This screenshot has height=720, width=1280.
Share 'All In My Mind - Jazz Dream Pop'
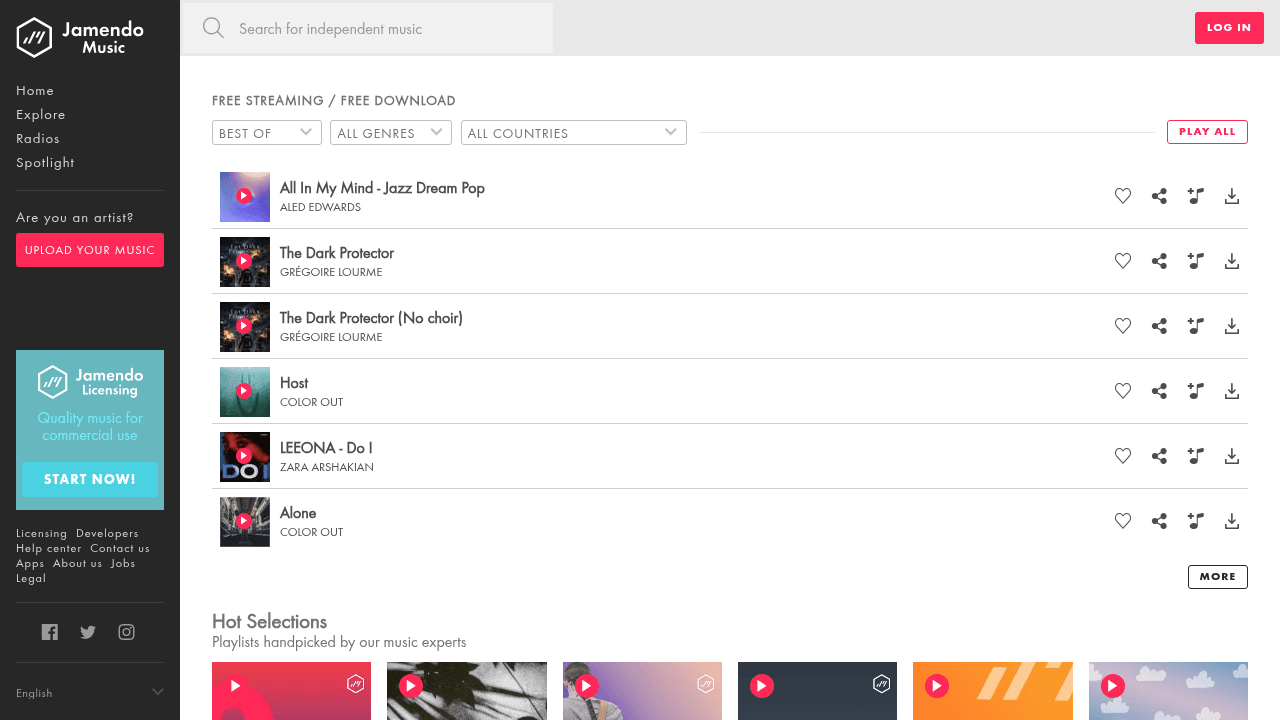(x=1159, y=196)
